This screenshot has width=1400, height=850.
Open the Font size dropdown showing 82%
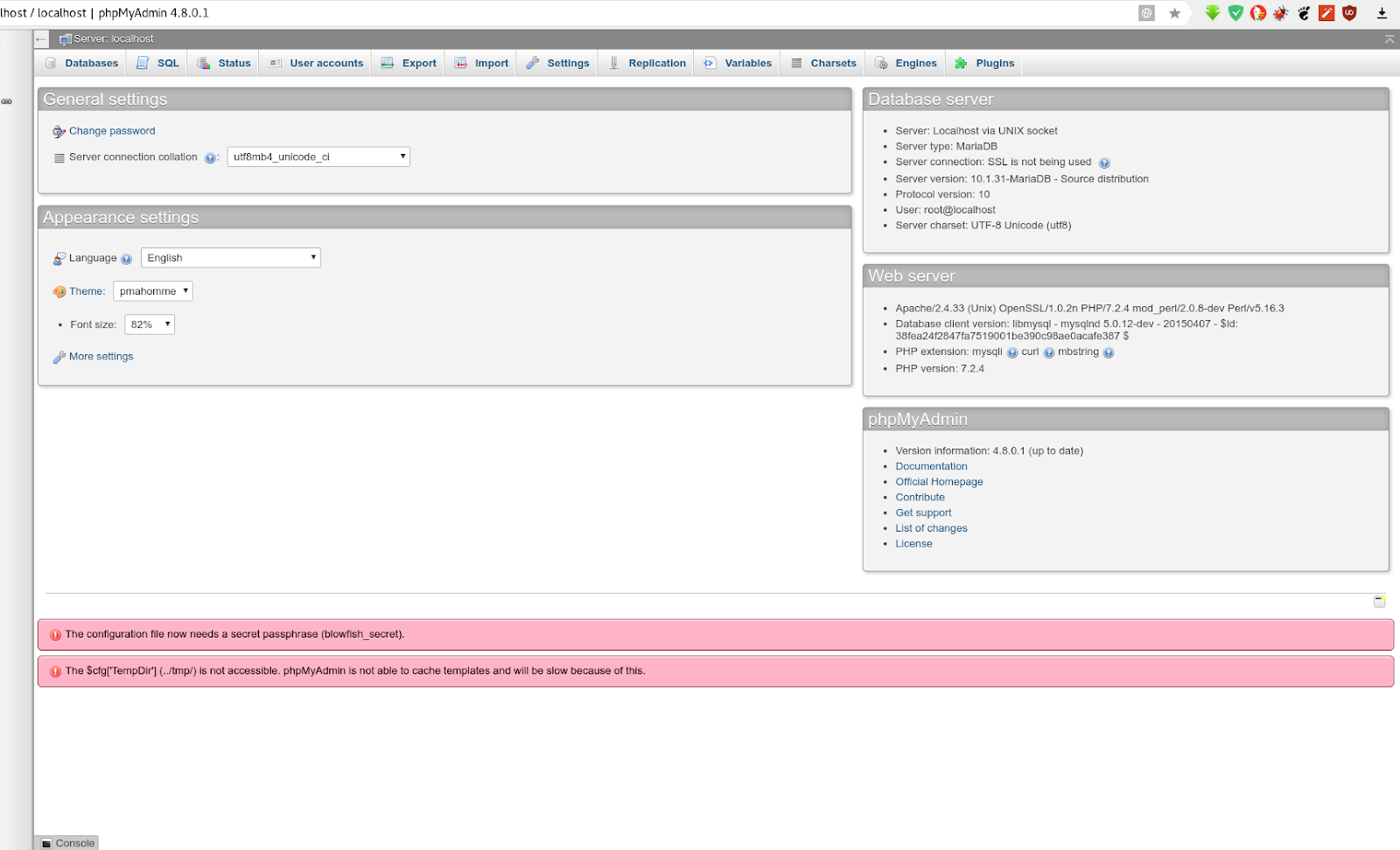[150, 324]
